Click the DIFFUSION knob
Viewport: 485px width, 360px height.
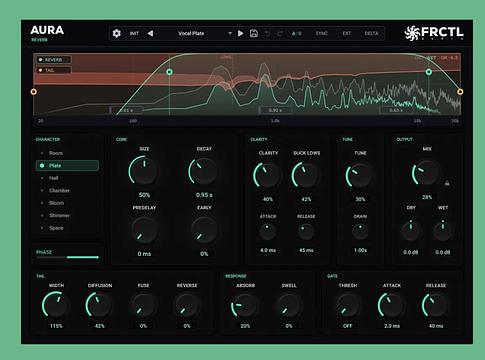(x=99, y=305)
